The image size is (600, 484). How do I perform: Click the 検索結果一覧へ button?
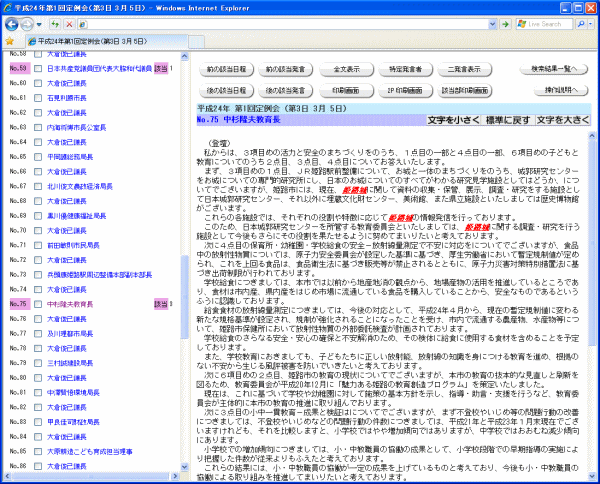554,69
